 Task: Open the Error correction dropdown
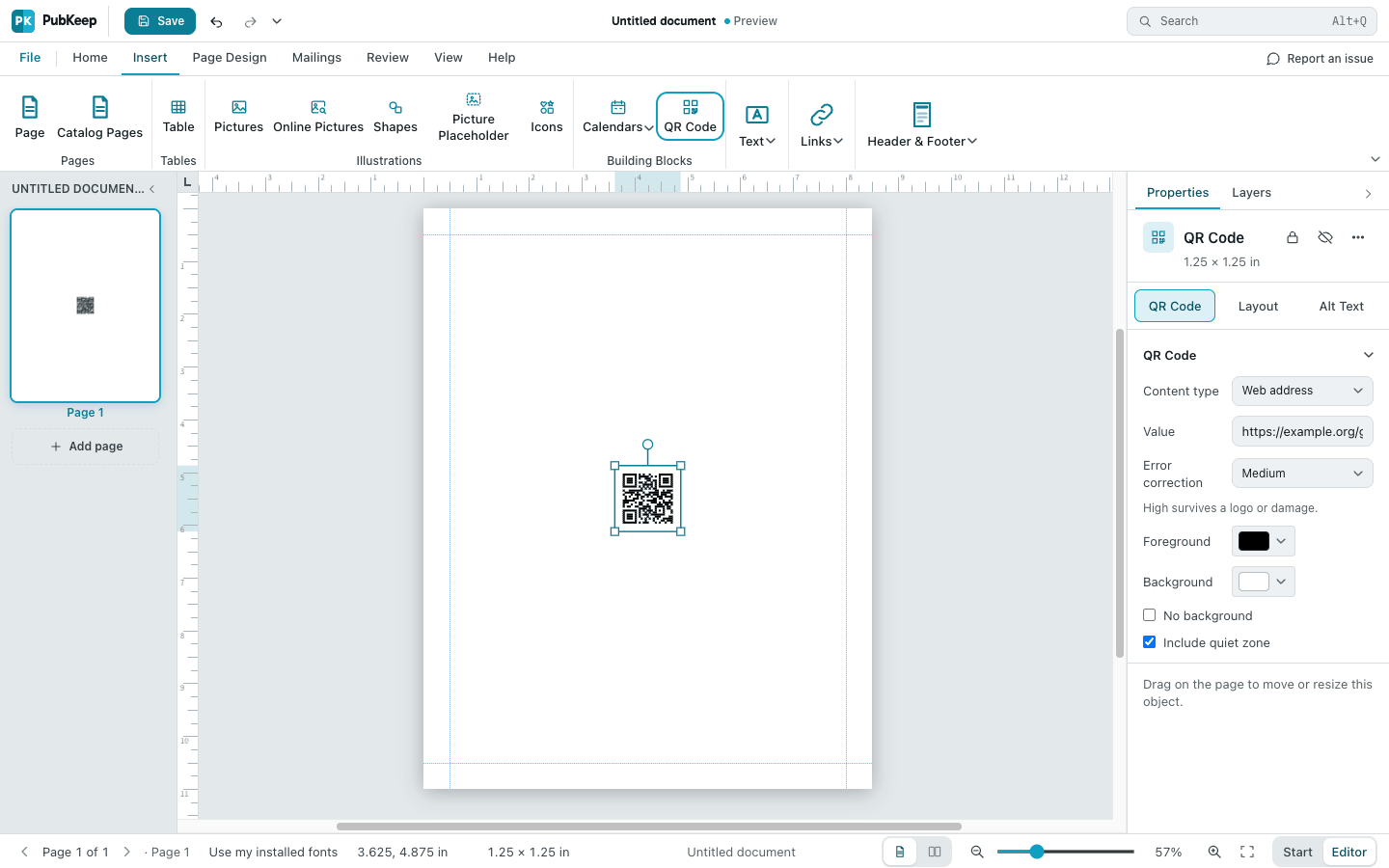point(1302,474)
